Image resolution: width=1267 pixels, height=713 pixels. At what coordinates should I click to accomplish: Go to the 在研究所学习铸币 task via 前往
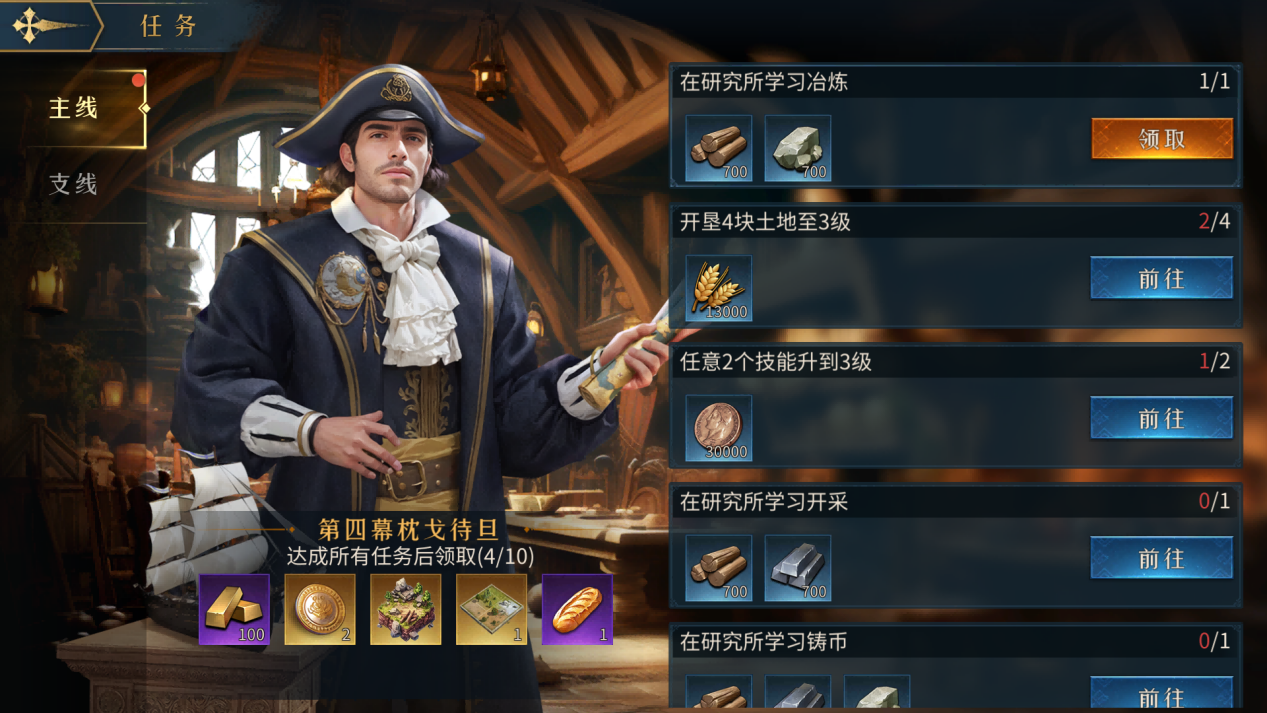point(1161,695)
